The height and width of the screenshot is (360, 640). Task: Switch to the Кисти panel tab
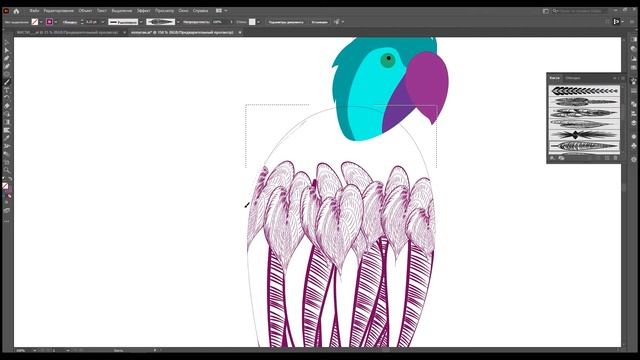click(x=555, y=78)
